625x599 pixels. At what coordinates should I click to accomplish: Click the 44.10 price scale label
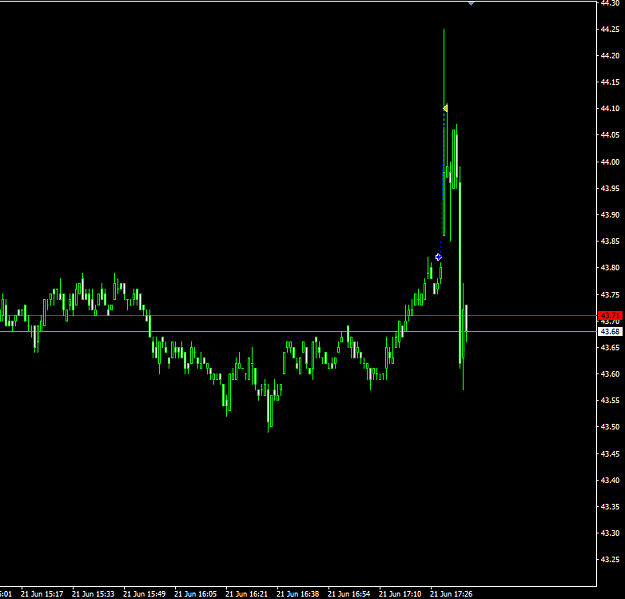coord(610,108)
